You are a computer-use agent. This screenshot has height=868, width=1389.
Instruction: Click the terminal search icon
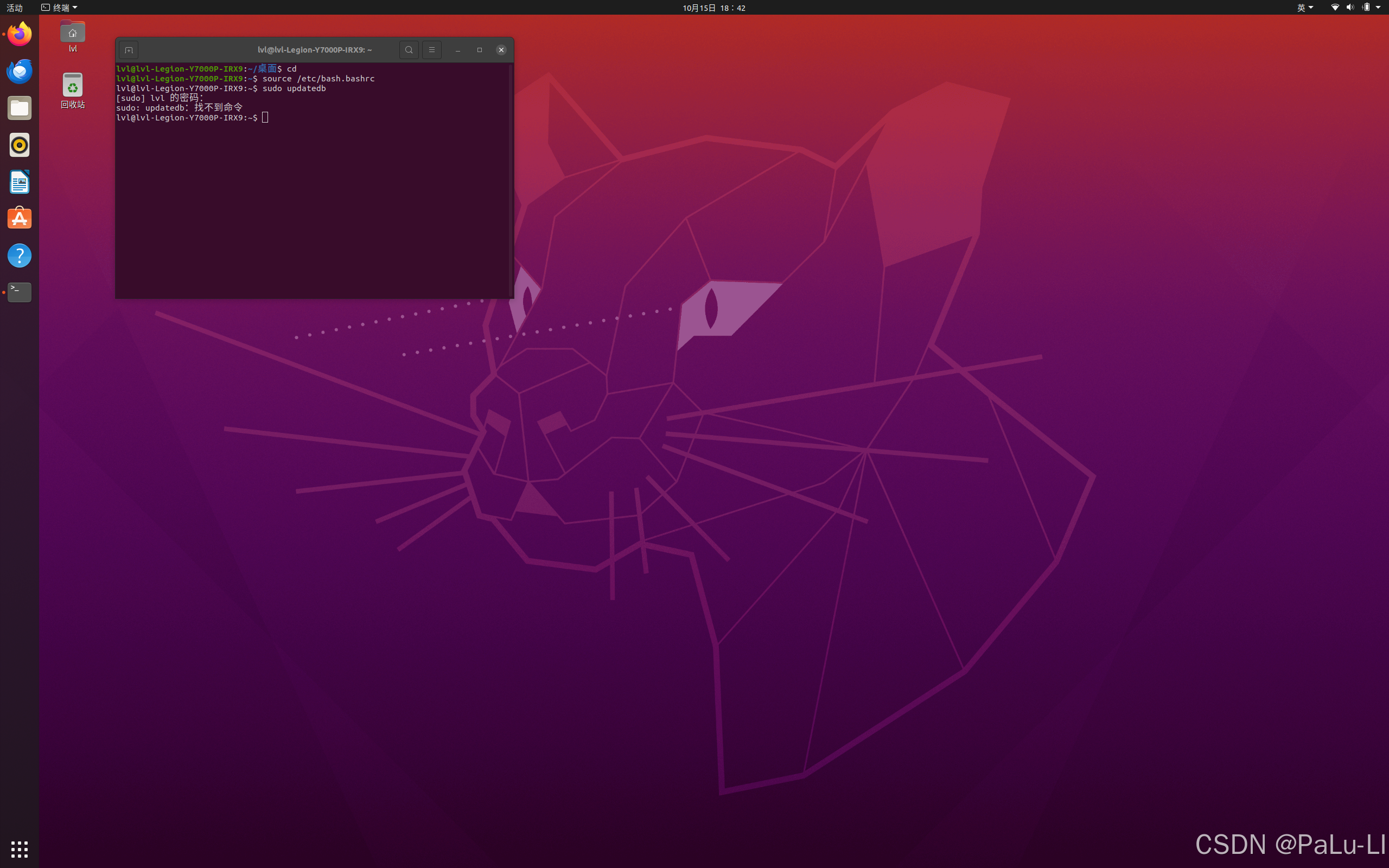point(409,50)
